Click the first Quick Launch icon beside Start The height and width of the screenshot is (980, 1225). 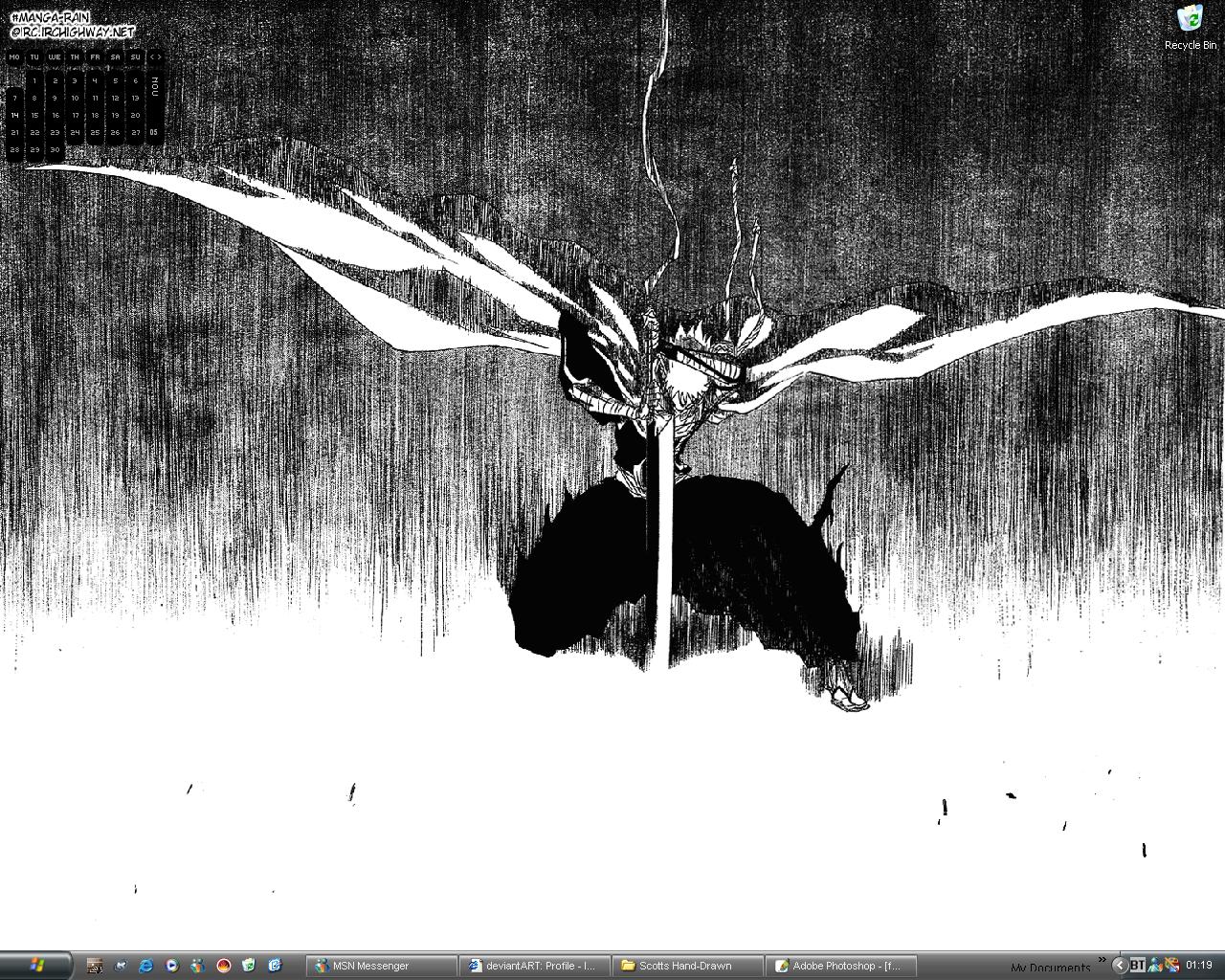[x=95, y=966]
